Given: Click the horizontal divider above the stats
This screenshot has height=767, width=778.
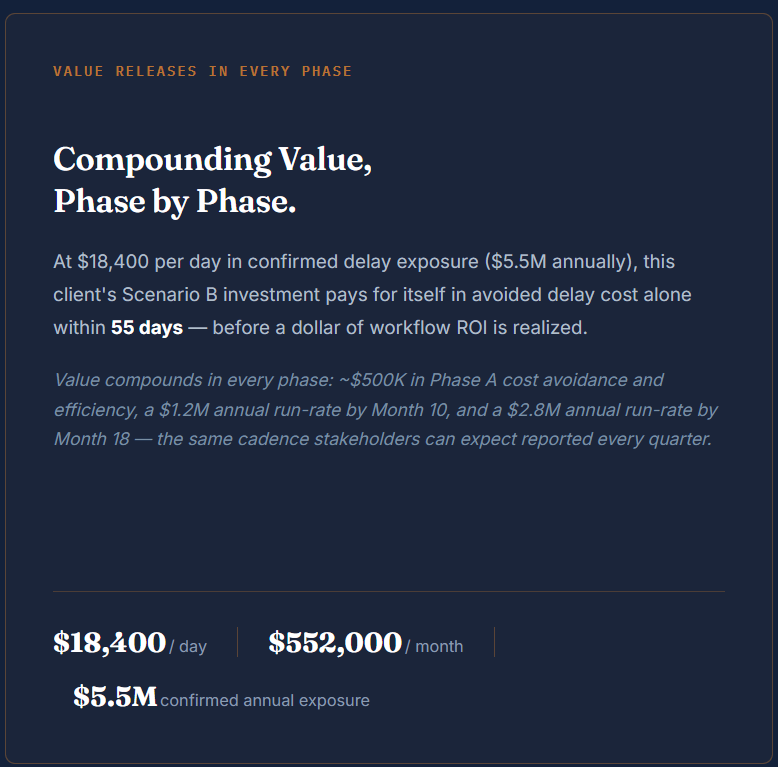Looking at the screenshot, I should tap(389, 591).
